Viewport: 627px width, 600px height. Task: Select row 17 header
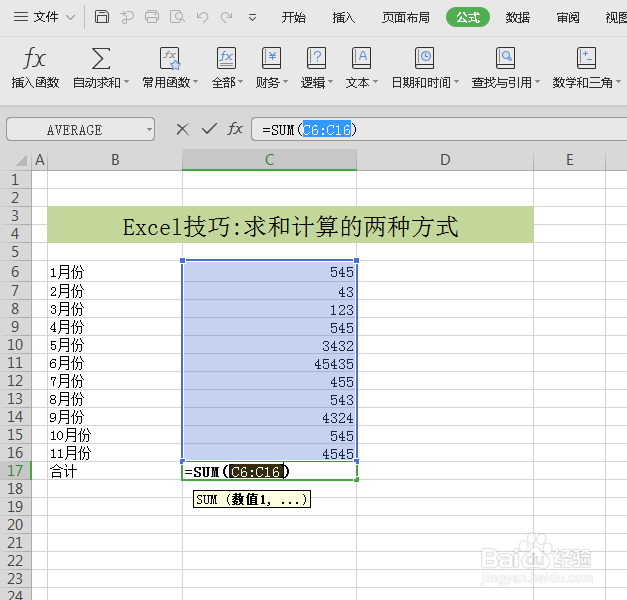(x=15, y=471)
